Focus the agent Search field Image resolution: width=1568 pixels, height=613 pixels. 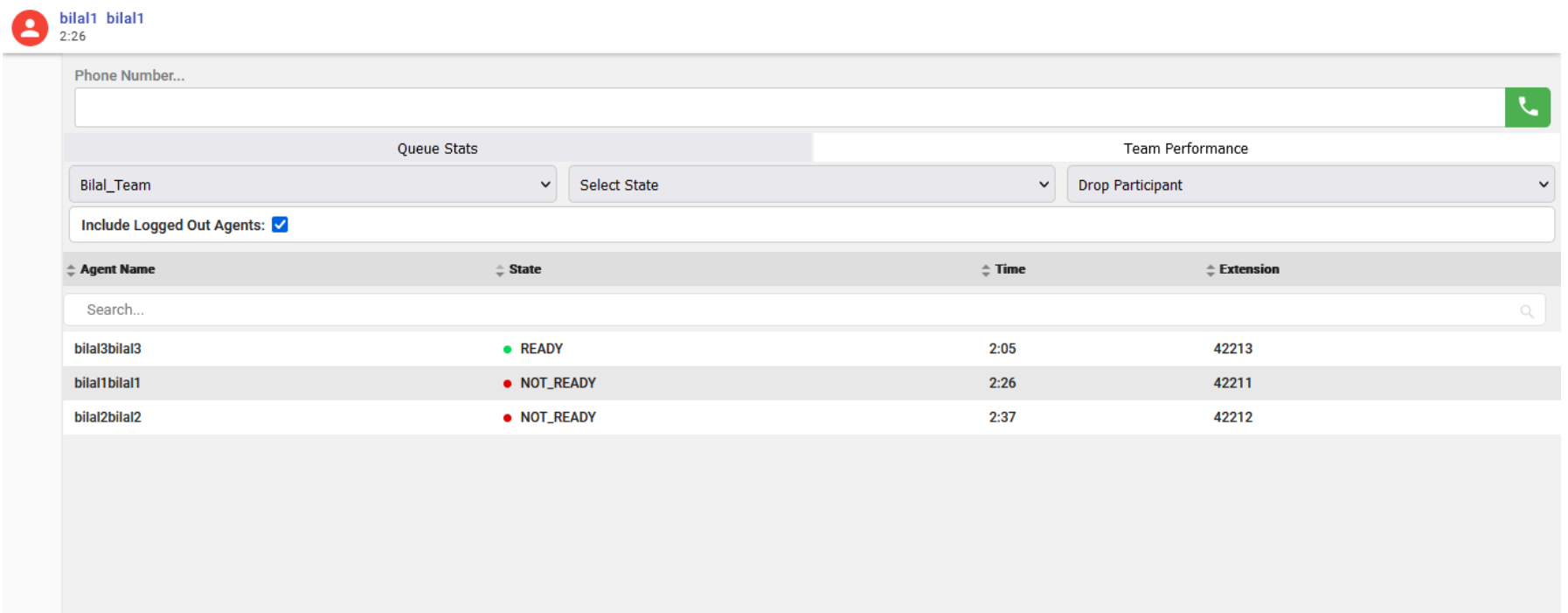[x=787, y=310]
